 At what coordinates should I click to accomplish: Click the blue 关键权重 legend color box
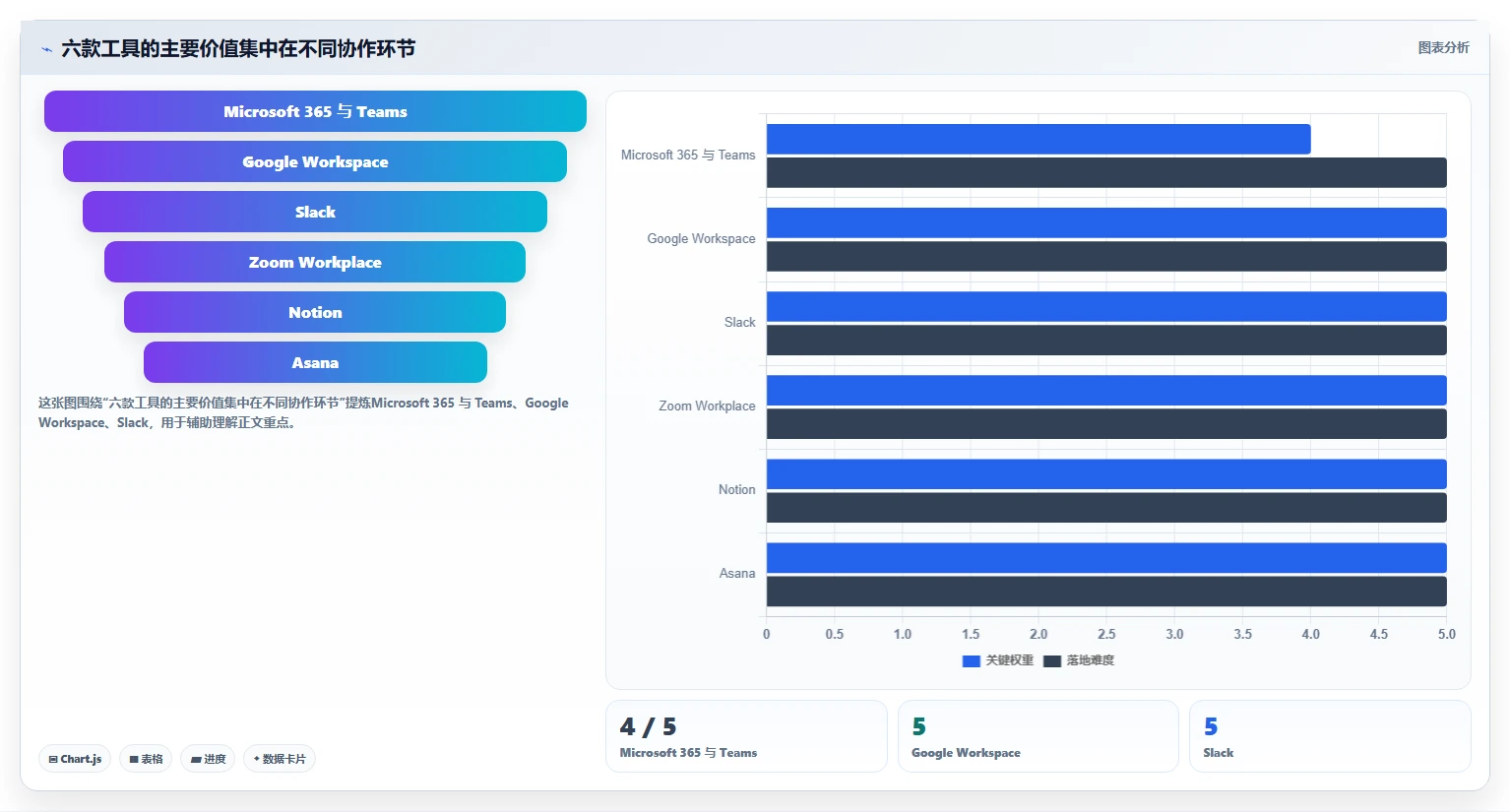971,661
